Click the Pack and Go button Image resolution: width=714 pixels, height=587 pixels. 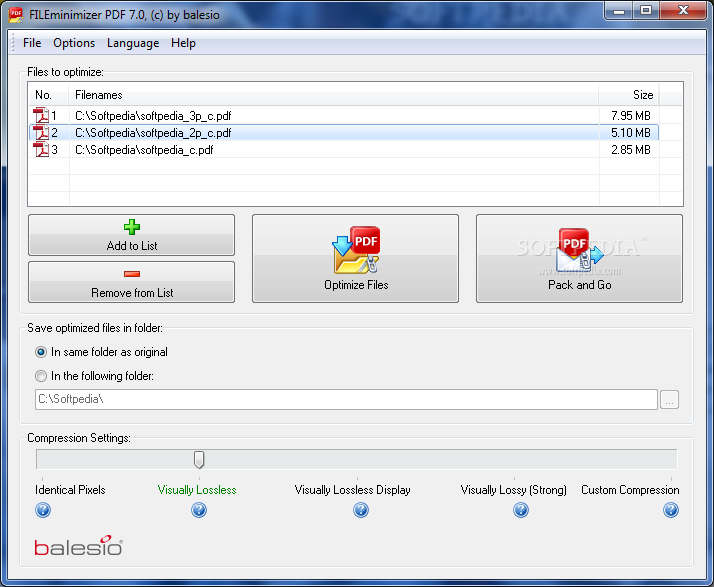pyautogui.click(x=579, y=258)
